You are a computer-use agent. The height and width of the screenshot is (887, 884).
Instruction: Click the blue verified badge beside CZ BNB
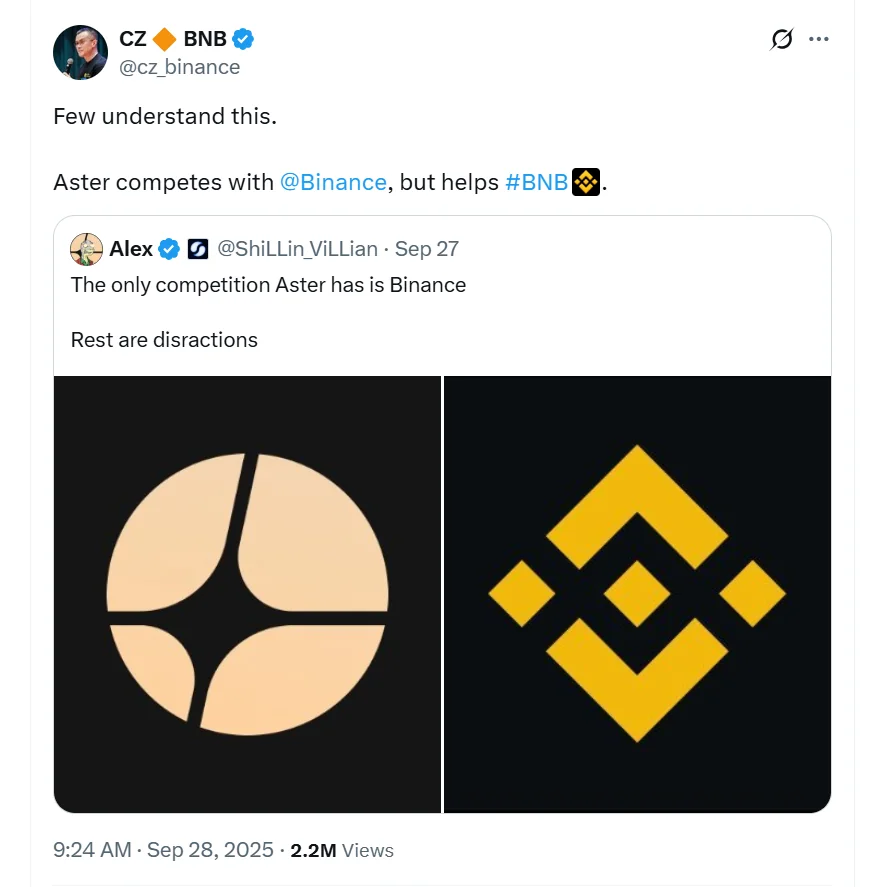pos(243,39)
